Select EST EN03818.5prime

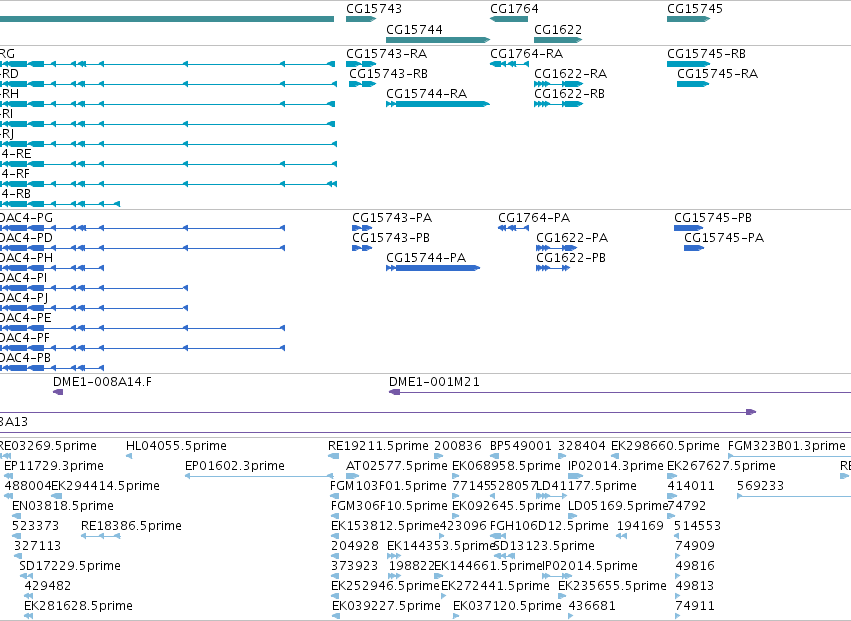tap(63, 506)
